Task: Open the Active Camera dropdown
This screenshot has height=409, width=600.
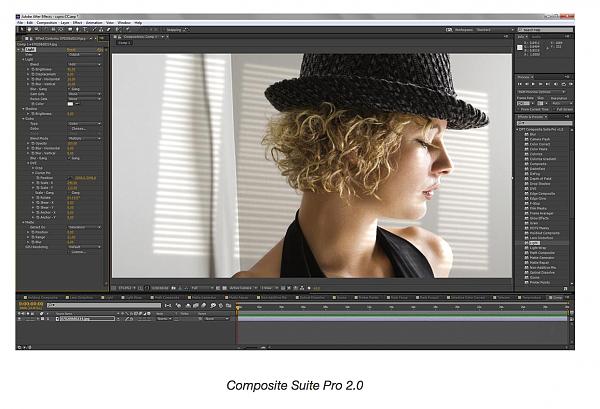Action: click(x=242, y=288)
